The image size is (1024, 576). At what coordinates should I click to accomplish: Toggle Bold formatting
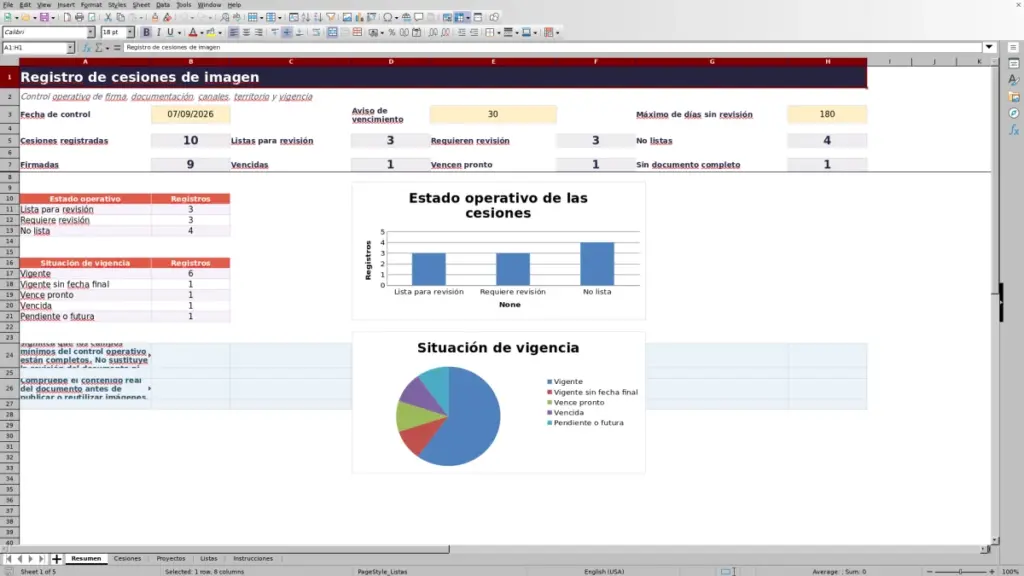pyautogui.click(x=146, y=33)
